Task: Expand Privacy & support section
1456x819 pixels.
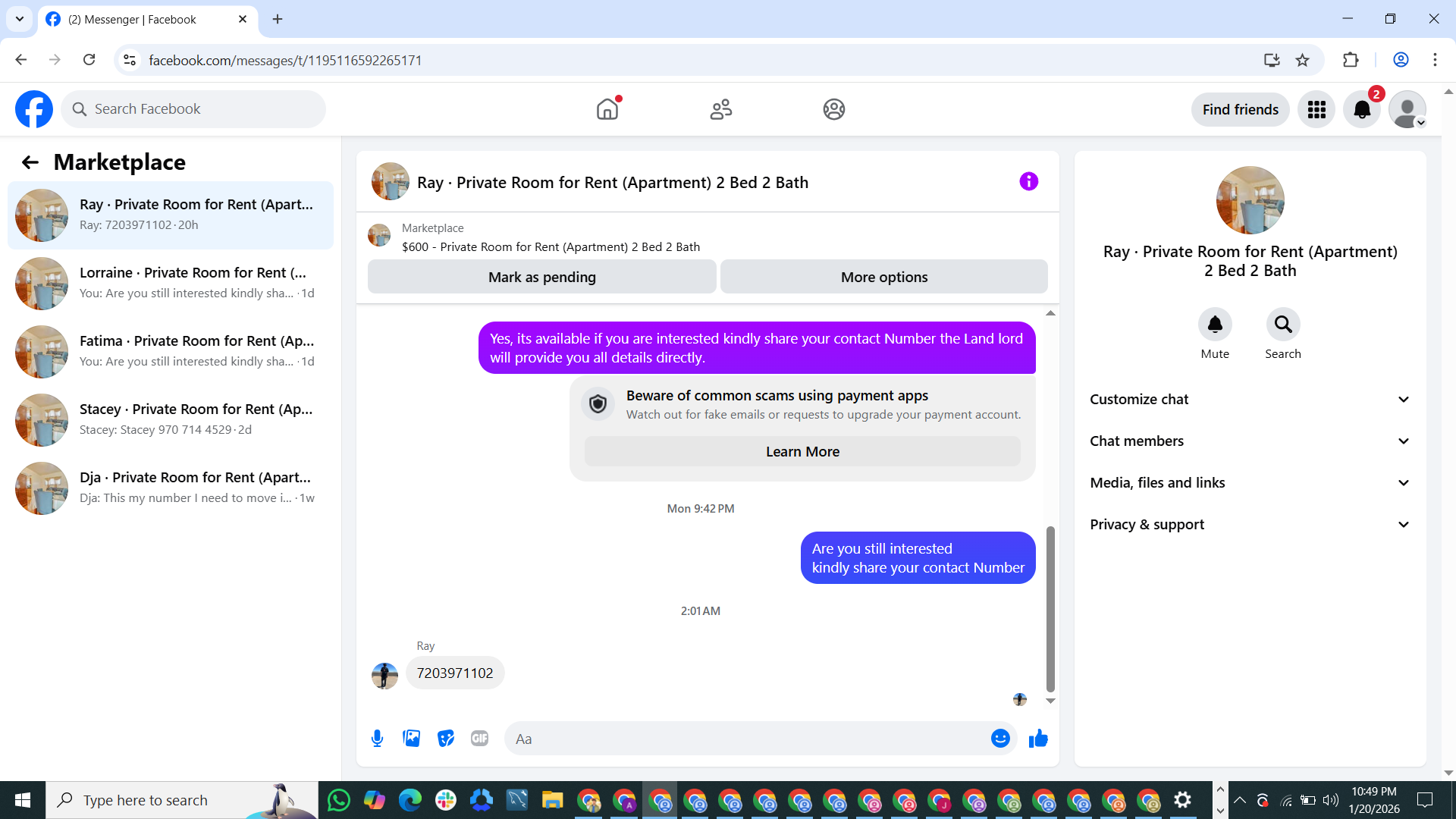Action: [x=1250, y=525]
